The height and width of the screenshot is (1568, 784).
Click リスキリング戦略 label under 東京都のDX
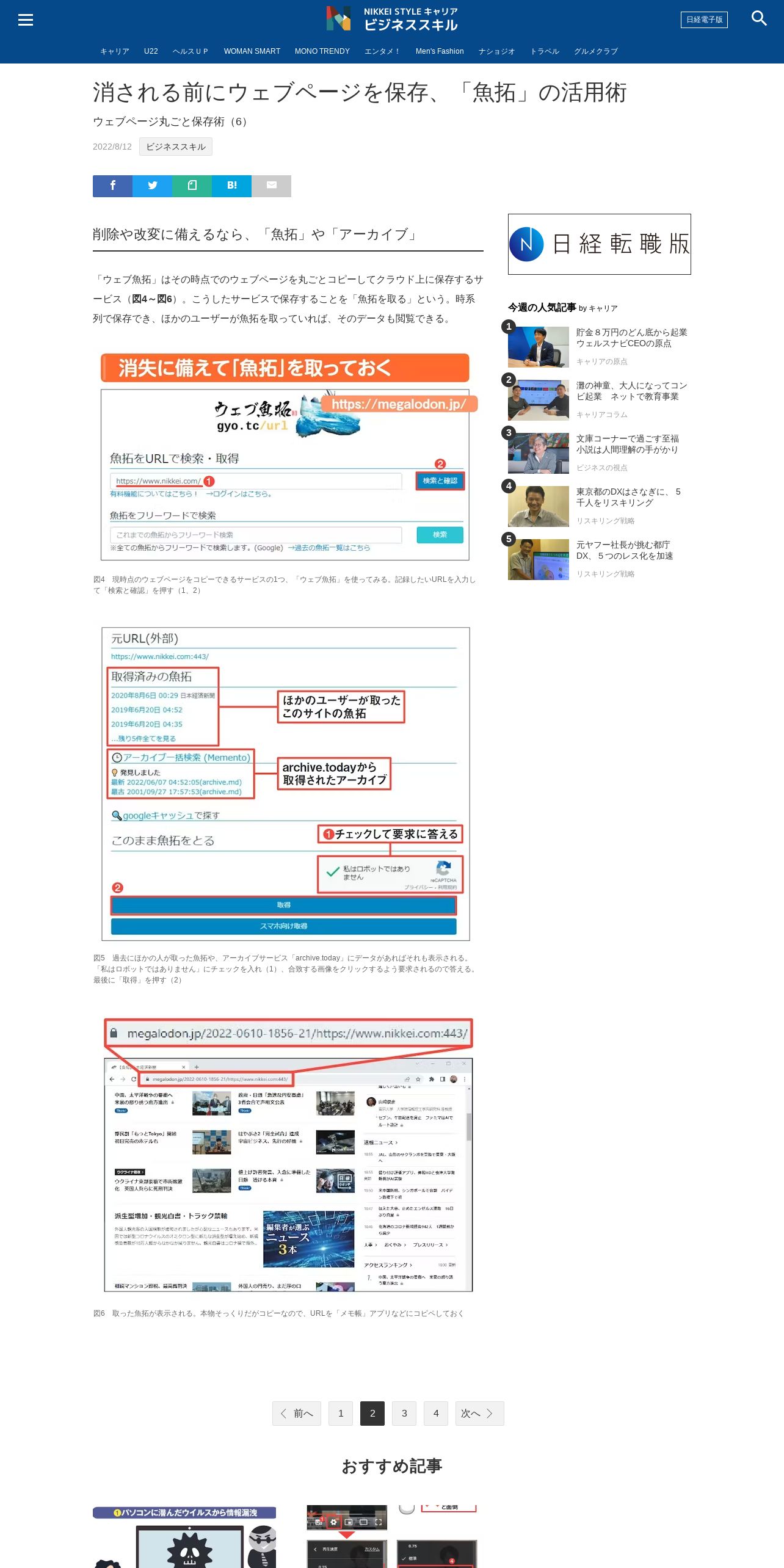click(606, 521)
